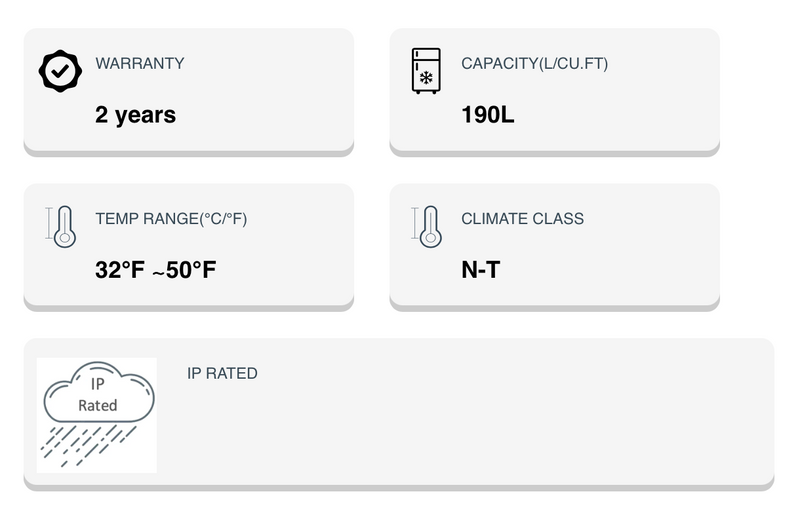
Task: Click the "2 years" warranty value
Action: click(x=135, y=115)
